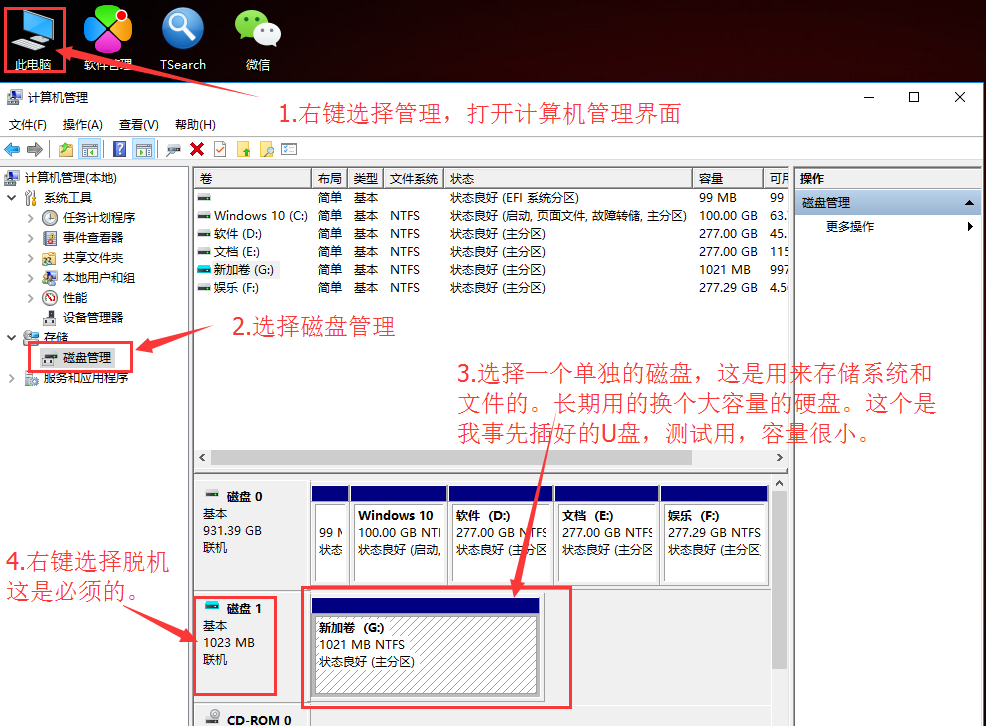The image size is (986, 726).
Task: Click the blue Help question mark icon
Action: [x=119, y=149]
